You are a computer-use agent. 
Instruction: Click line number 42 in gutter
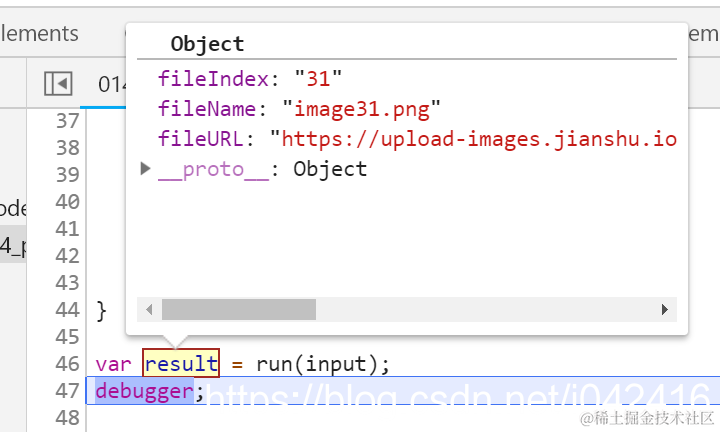[68, 256]
